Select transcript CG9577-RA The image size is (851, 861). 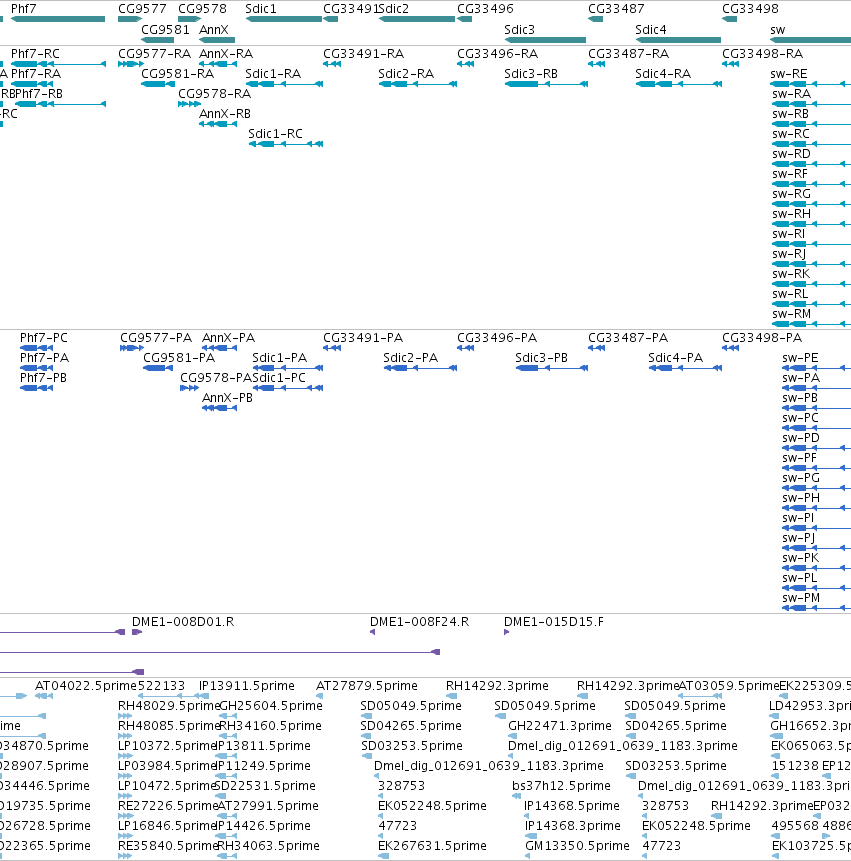tap(131, 64)
